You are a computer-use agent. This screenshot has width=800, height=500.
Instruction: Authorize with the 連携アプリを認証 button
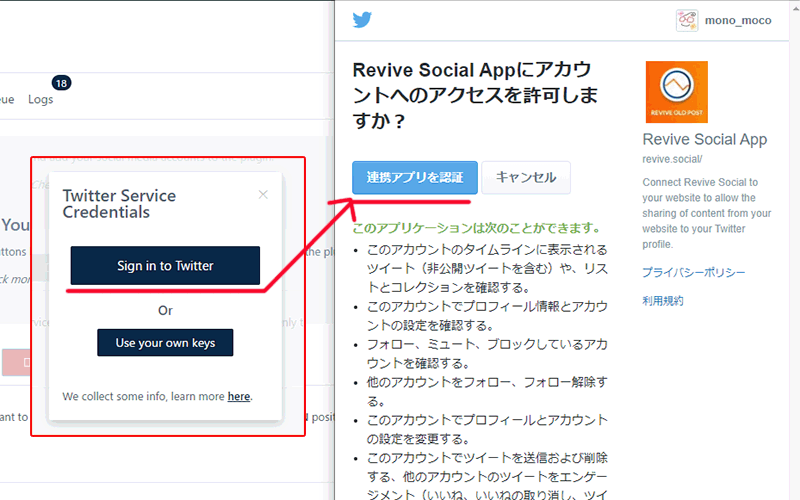415,177
